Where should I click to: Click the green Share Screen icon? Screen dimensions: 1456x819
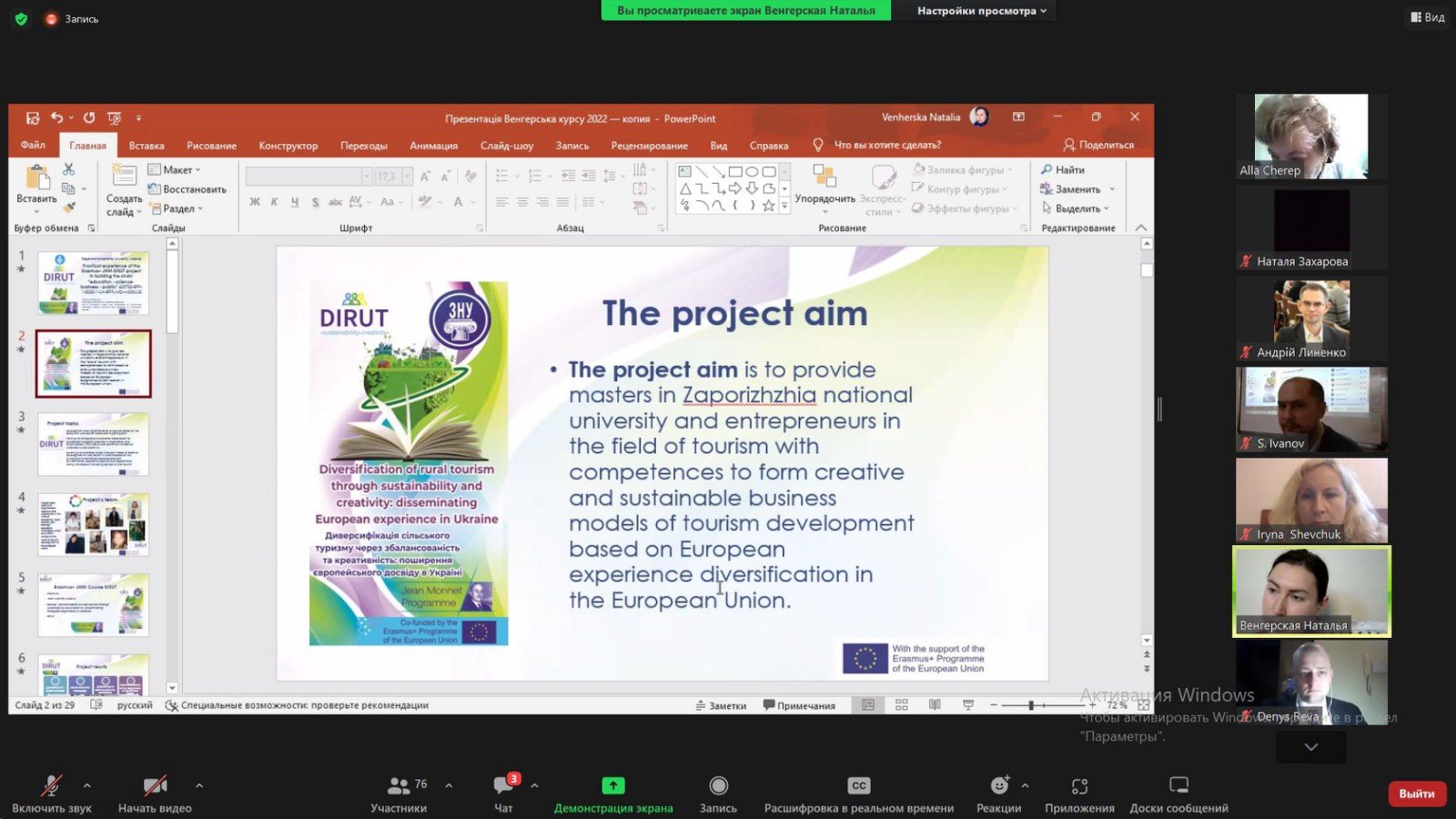[x=613, y=786]
